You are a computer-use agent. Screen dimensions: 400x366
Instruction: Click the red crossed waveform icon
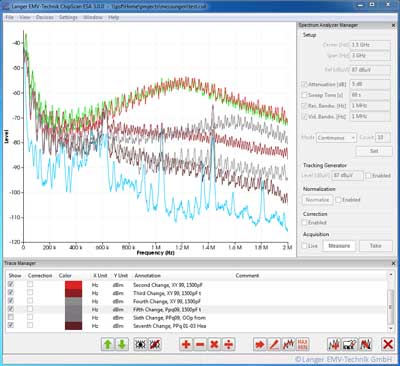[366, 344]
